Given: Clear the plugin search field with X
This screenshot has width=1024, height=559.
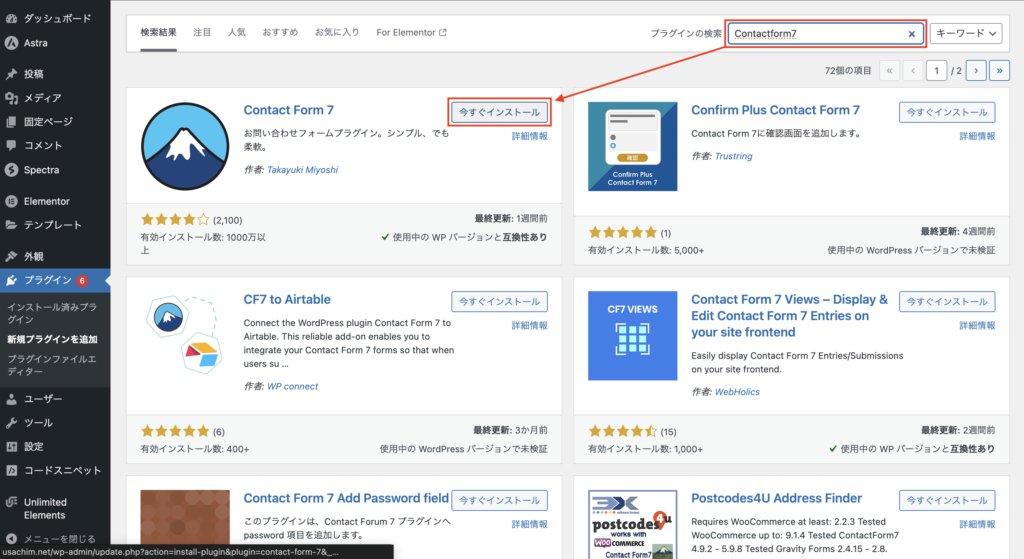Looking at the screenshot, I should pyautogui.click(x=911, y=34).
